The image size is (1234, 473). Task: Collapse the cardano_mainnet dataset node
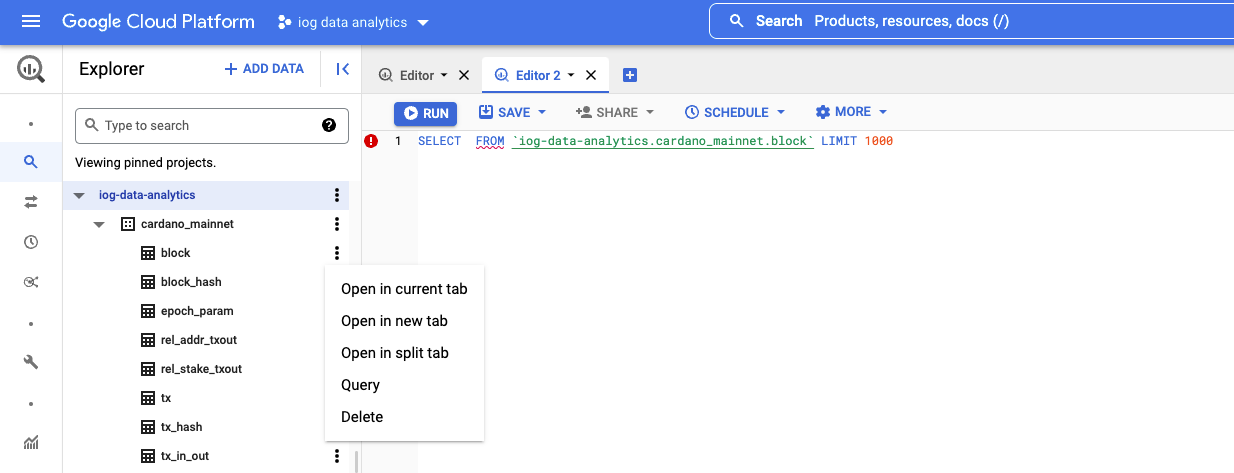click(x=99, y=224)
